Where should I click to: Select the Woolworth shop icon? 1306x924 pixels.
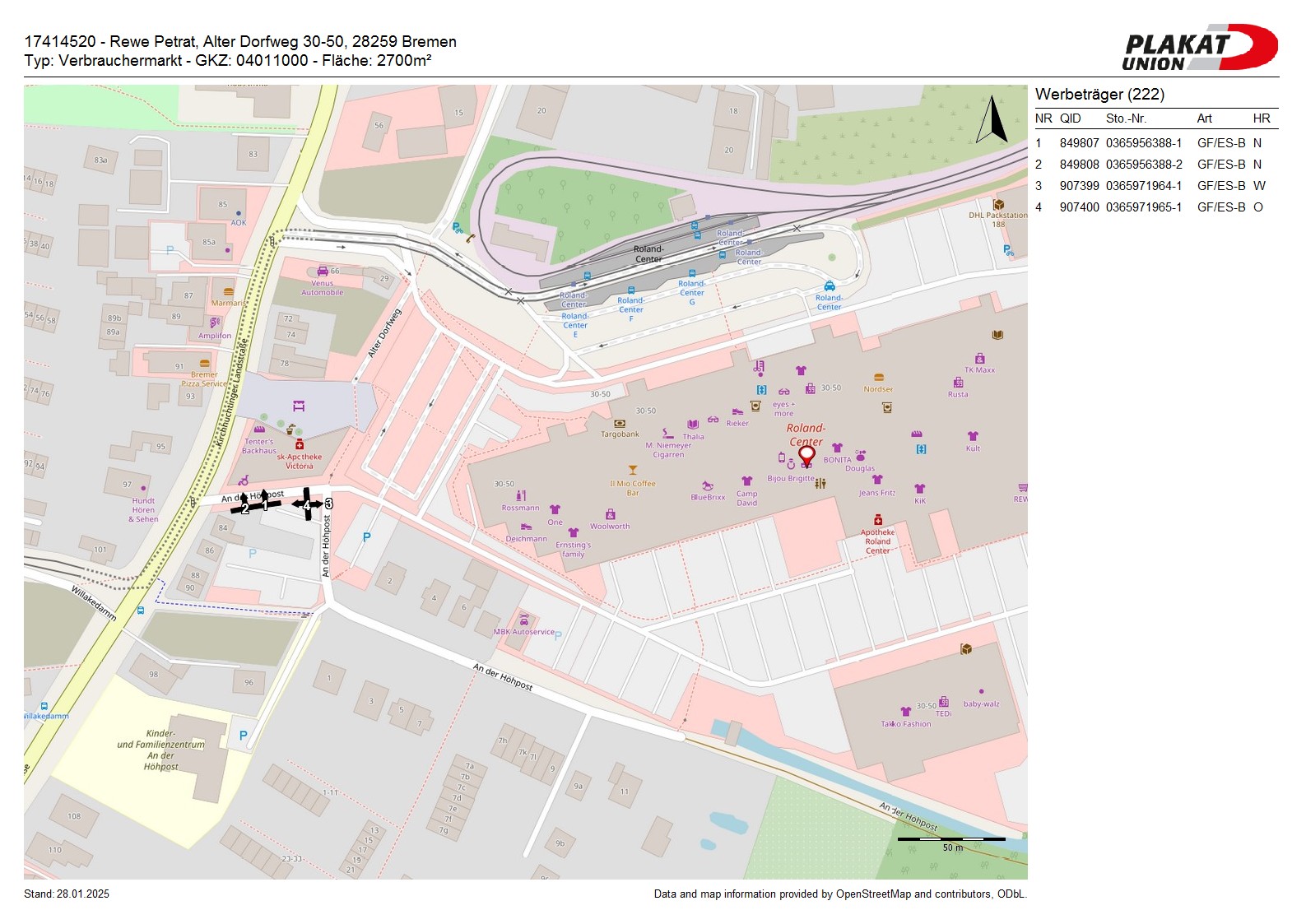pos(611,514)
